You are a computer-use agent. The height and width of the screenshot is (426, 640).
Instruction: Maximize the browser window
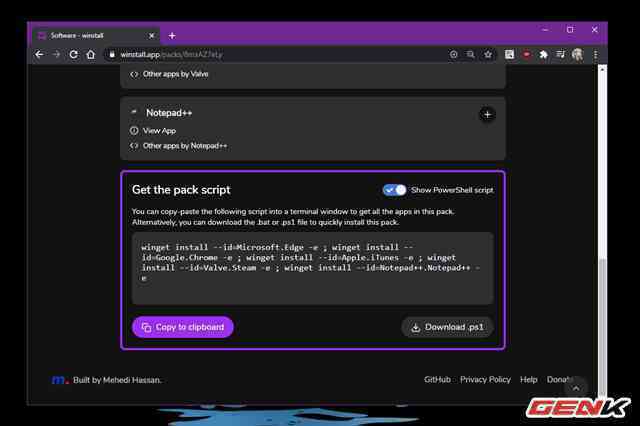tap(570, 30)
